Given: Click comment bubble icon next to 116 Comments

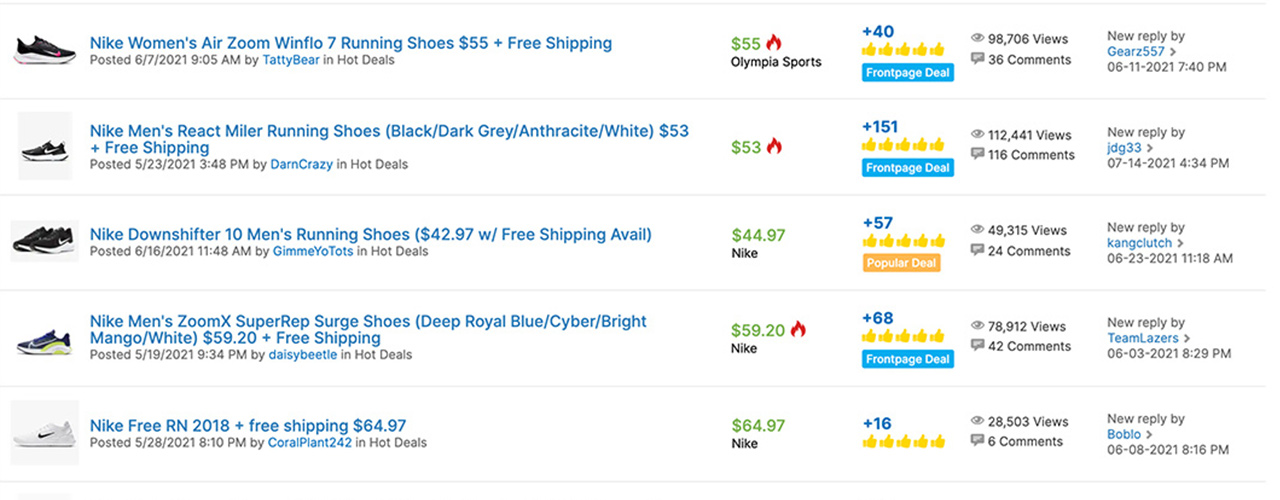Looking at the screenshot, I should pyautogui.click(x=977, y=155).
